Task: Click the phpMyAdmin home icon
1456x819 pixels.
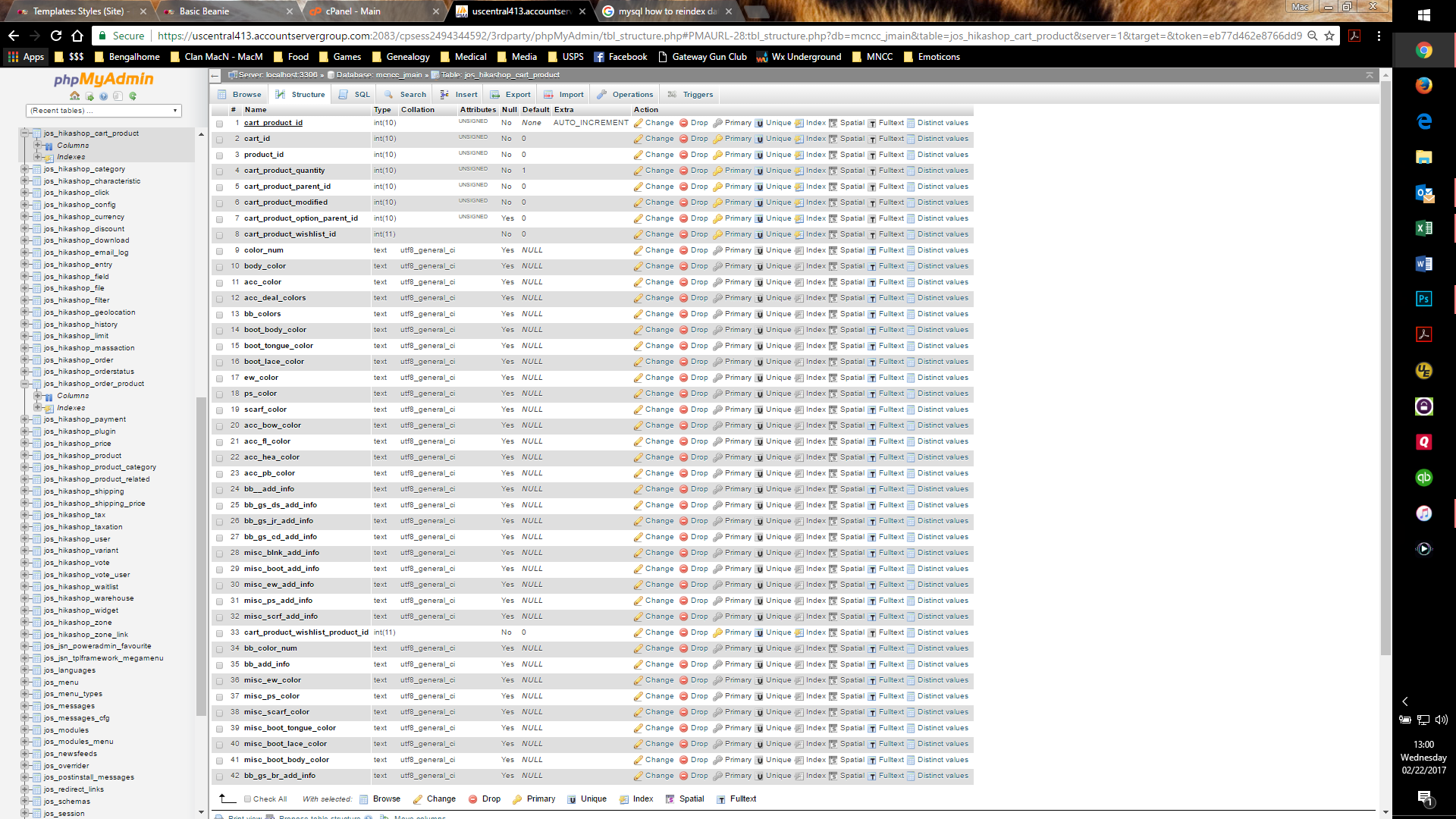Action: click(74, 96)
